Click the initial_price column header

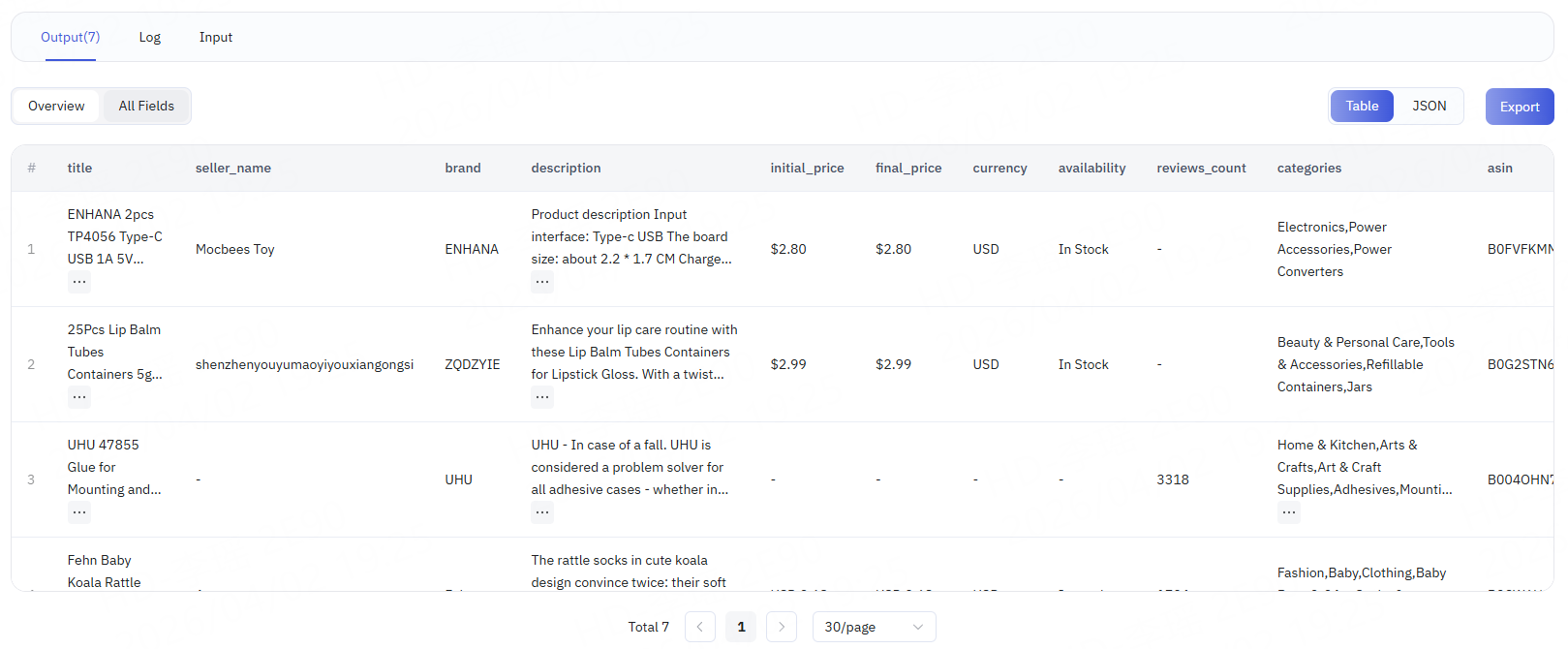[x=807, y=168]
